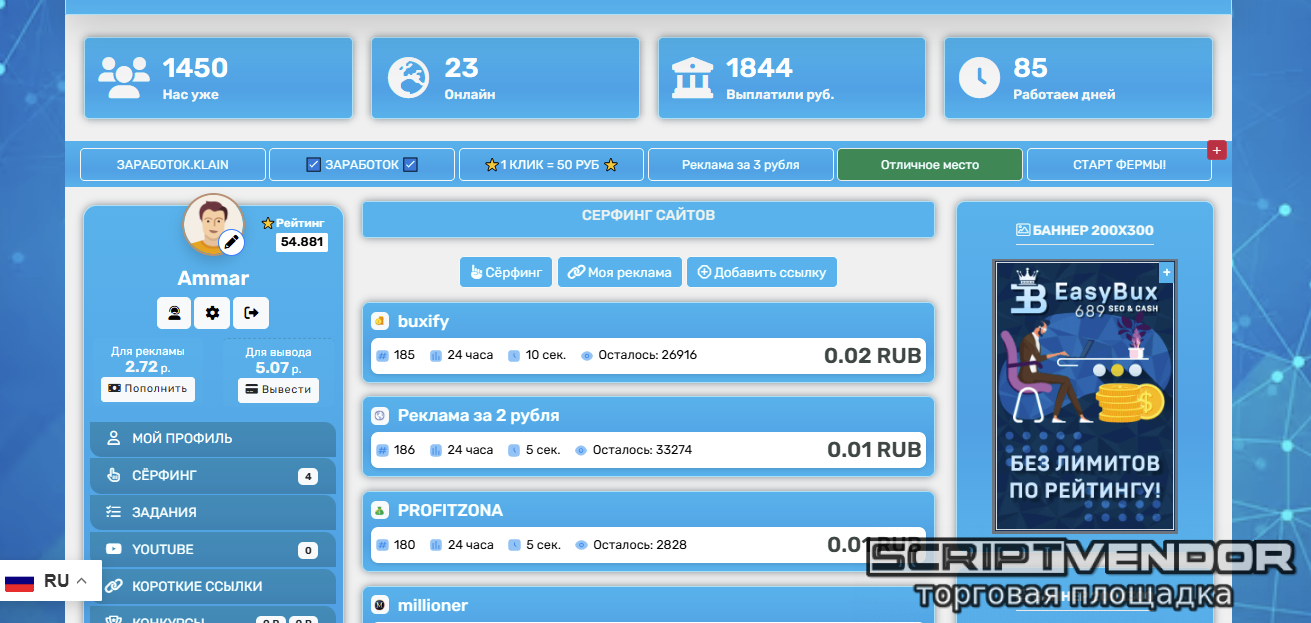This screenshot has height=623, width=1311.
Task: Click the image icon beside БАННЕР 200X300
Action: (1023, 230)
